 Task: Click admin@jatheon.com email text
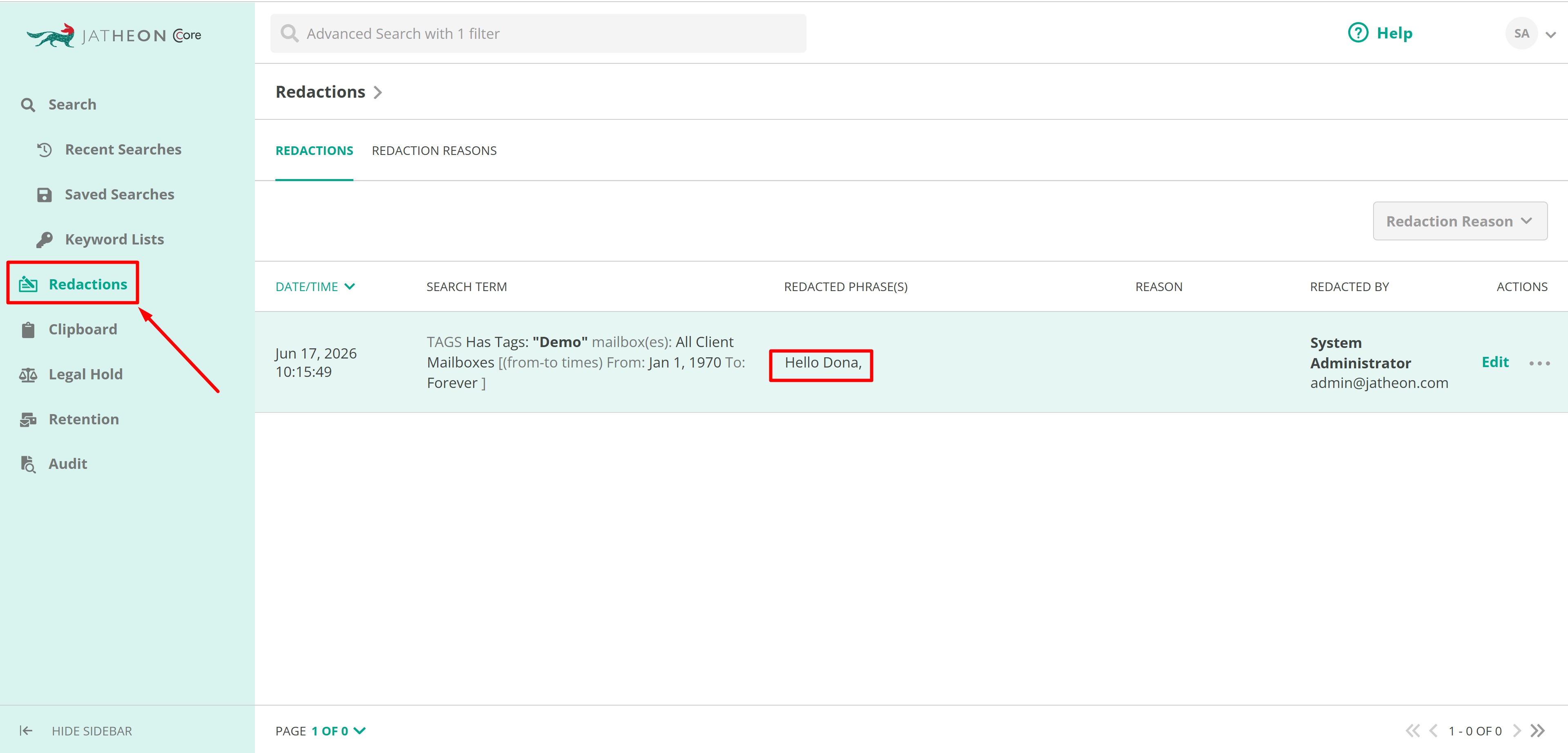coord(1379,383)
